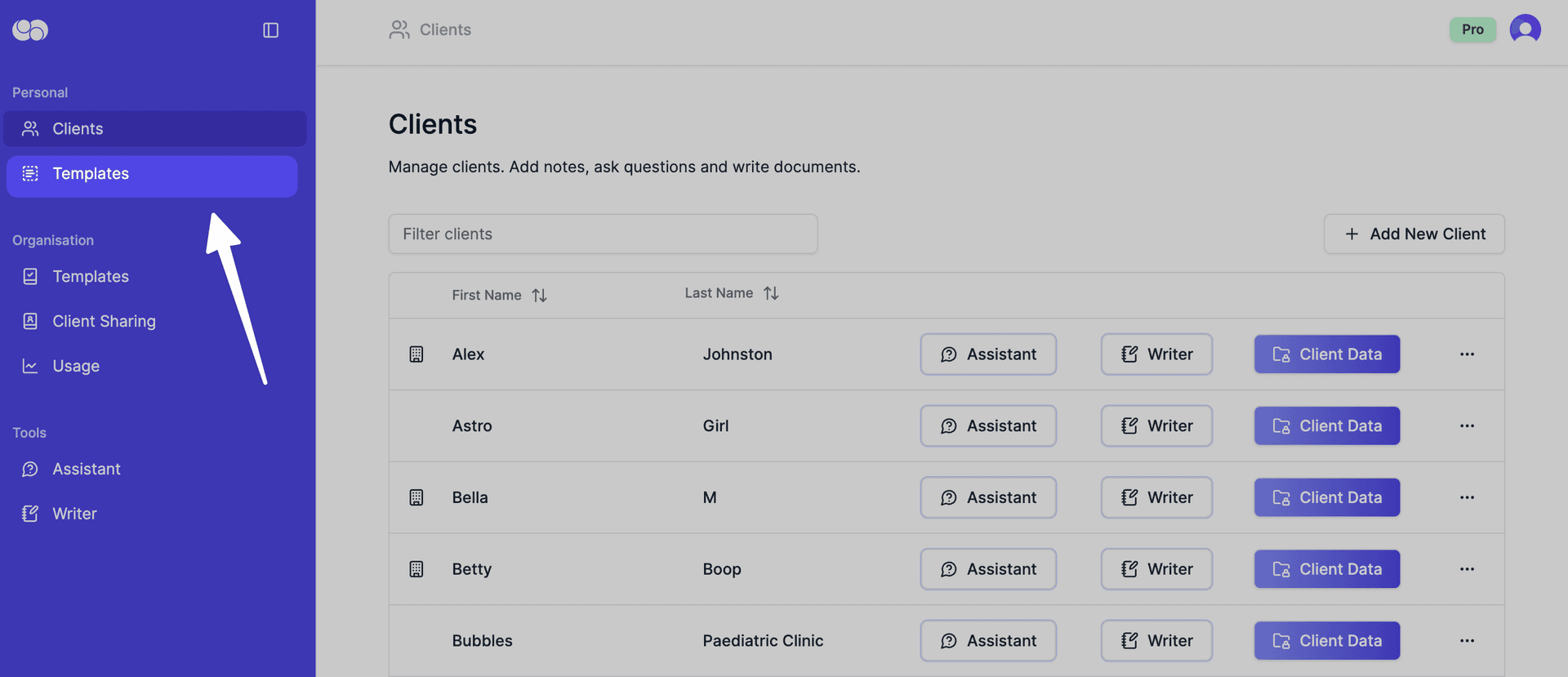Open Personal Templates in the sidebar
Screen dimensions: 1568x677
152,176
